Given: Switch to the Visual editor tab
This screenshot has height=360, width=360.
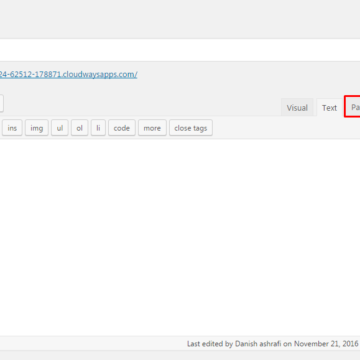Looking at the screenshot, I should click(x=297, y=108).
